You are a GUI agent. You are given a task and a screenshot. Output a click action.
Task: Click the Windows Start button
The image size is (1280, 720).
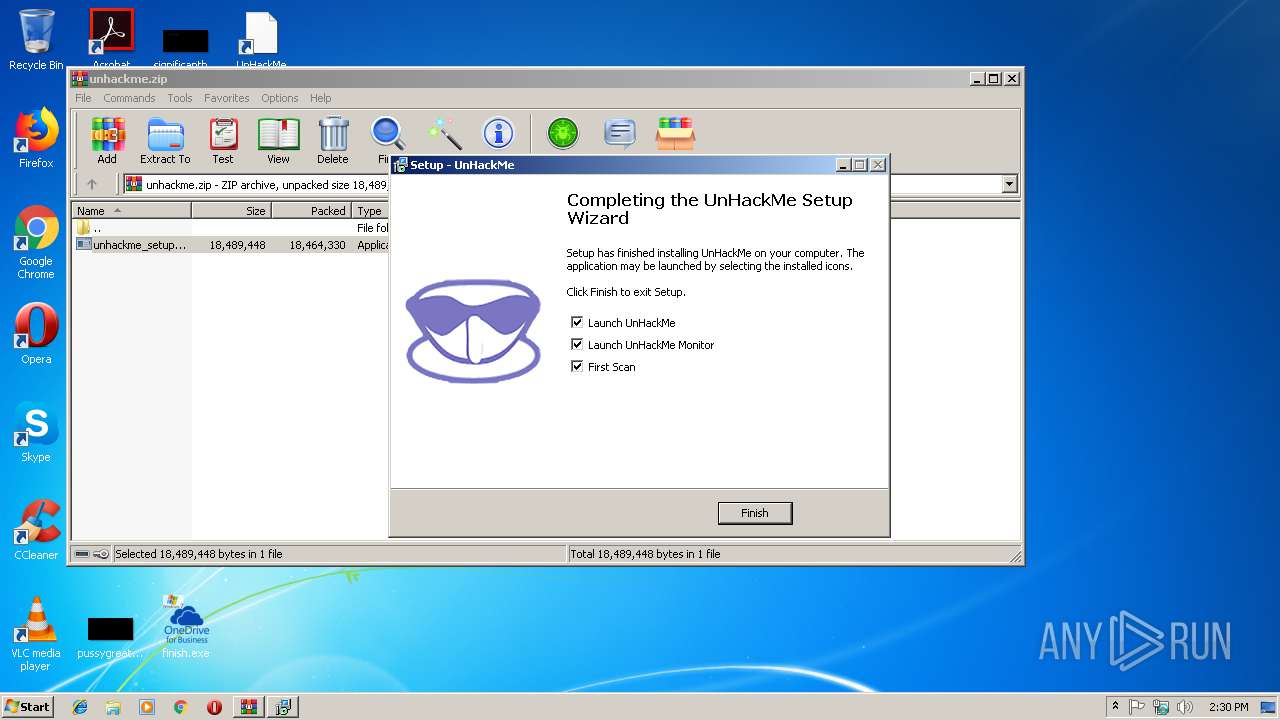27,706
